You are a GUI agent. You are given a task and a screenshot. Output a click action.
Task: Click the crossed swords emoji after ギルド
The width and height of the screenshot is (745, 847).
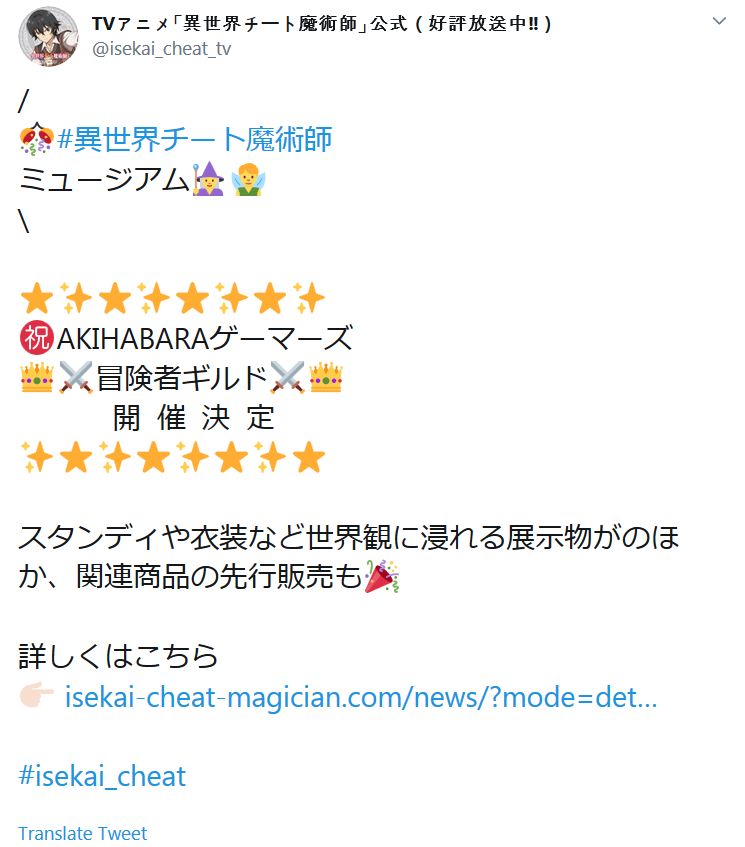pyautogui.click(x=287, y=378)
